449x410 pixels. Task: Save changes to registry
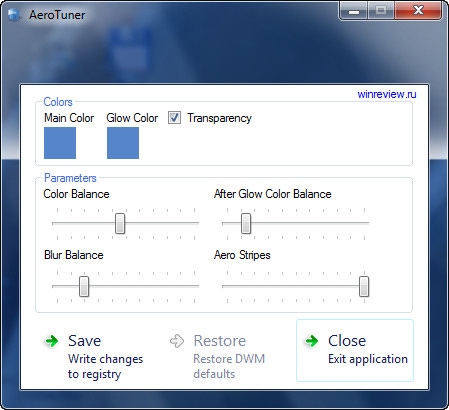pyautogui.click(x=94, y=356)
